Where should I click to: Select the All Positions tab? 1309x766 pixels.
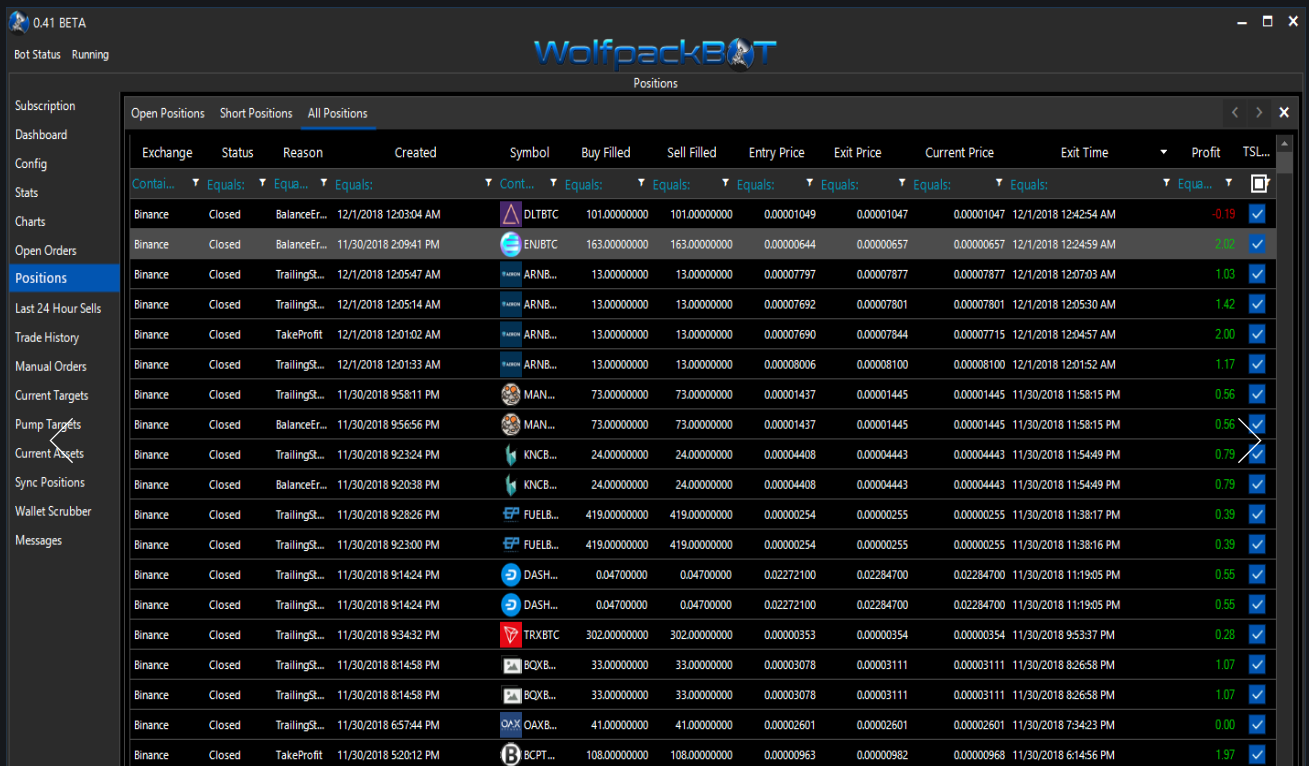point(338,113)
